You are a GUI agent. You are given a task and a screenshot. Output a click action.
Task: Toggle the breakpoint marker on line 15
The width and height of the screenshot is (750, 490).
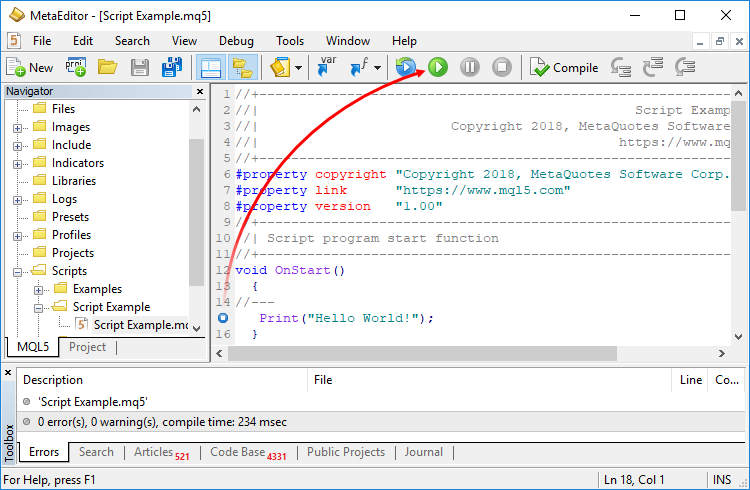pos(223,318)
